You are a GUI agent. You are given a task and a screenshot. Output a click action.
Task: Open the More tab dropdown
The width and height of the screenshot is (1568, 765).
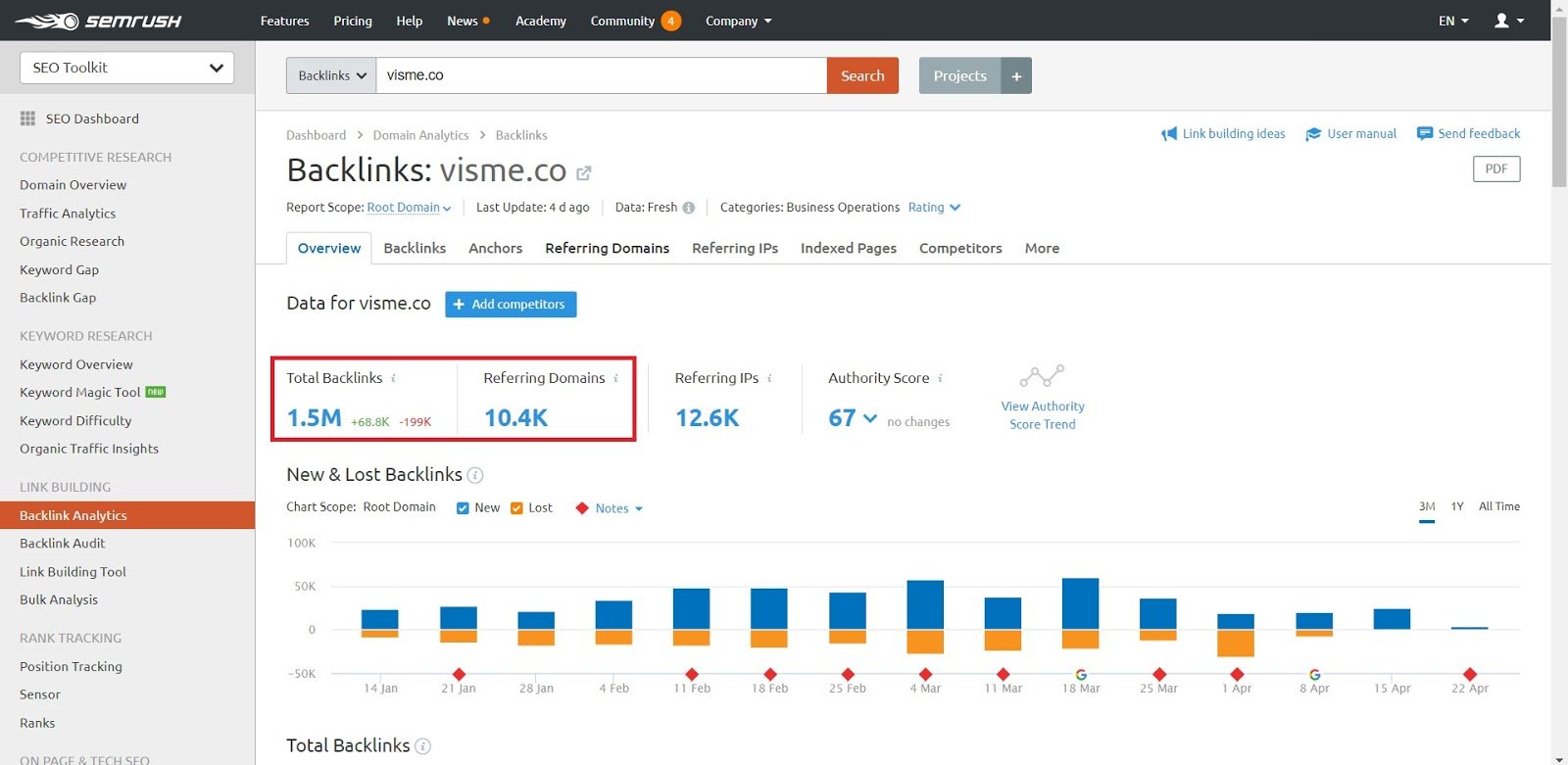(x=1042, y=249)
